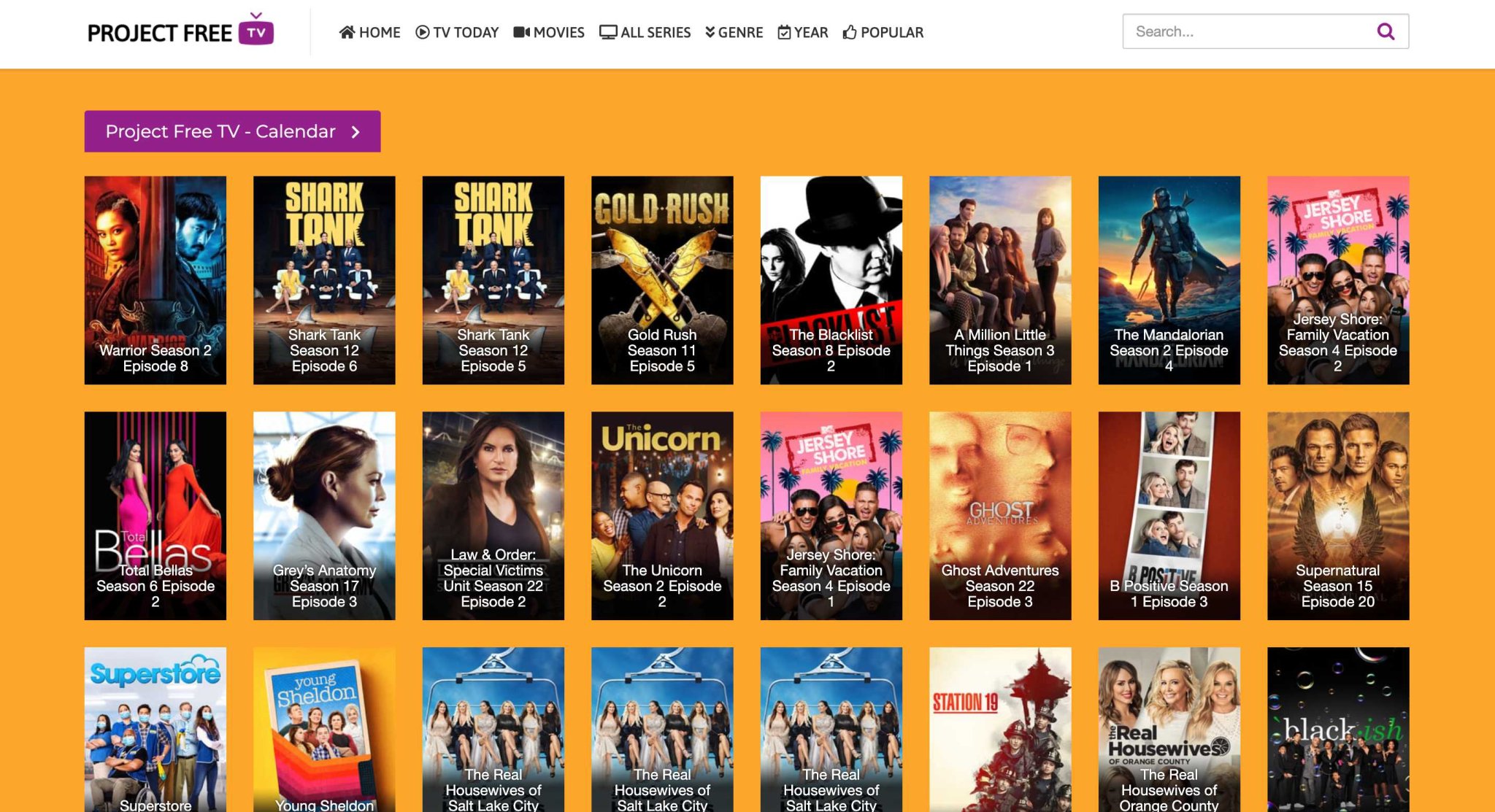The height and width of the screenshot is (812, 1495).
Task: Go to the MOVIES page
Action: coord(549,32)
